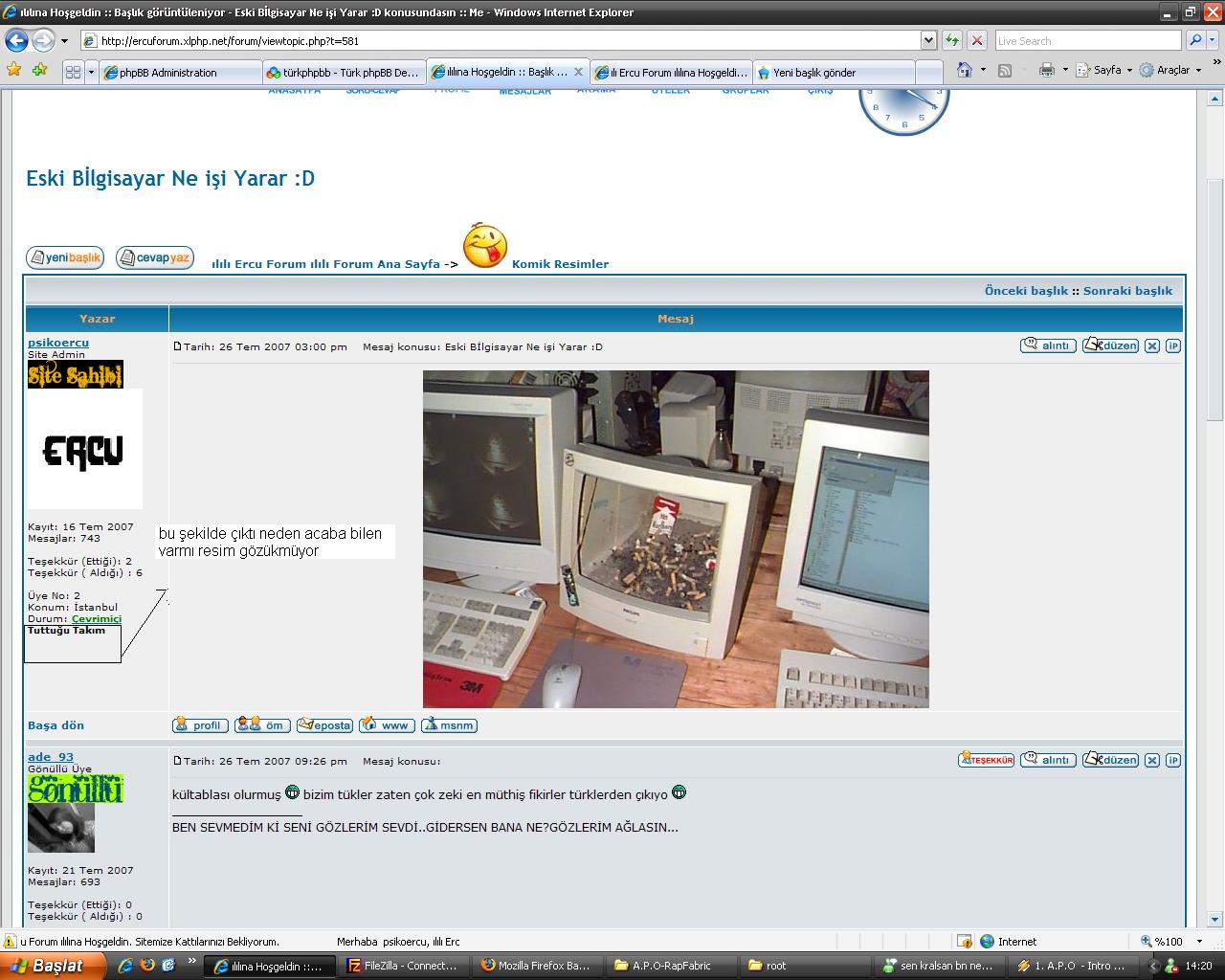Click the RSS feeds icon in command bar
The image size is (1225, 980).
click(x=1005, y=70)
